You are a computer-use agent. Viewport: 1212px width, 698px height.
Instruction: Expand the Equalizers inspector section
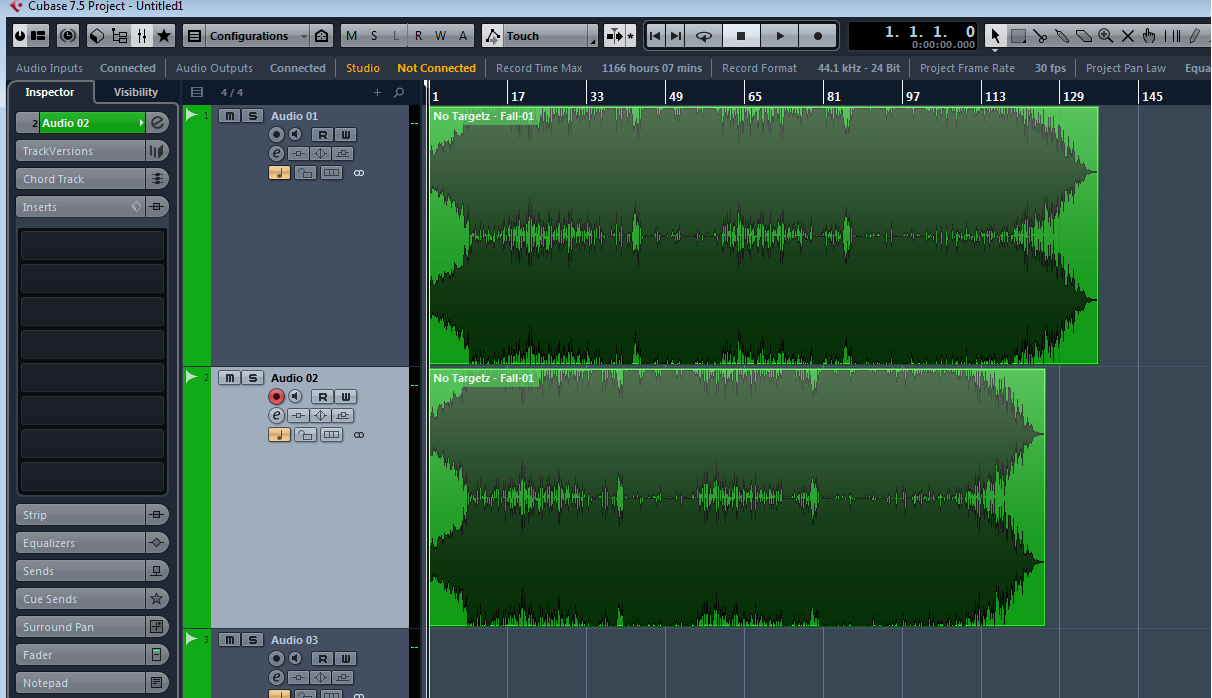[82, 543]
